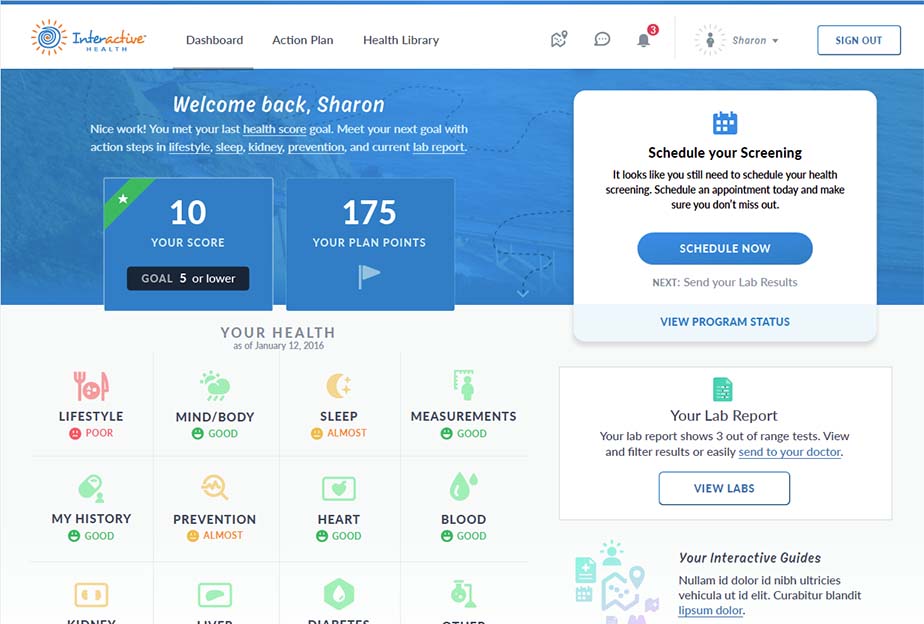Click the View Labs button

724,489
